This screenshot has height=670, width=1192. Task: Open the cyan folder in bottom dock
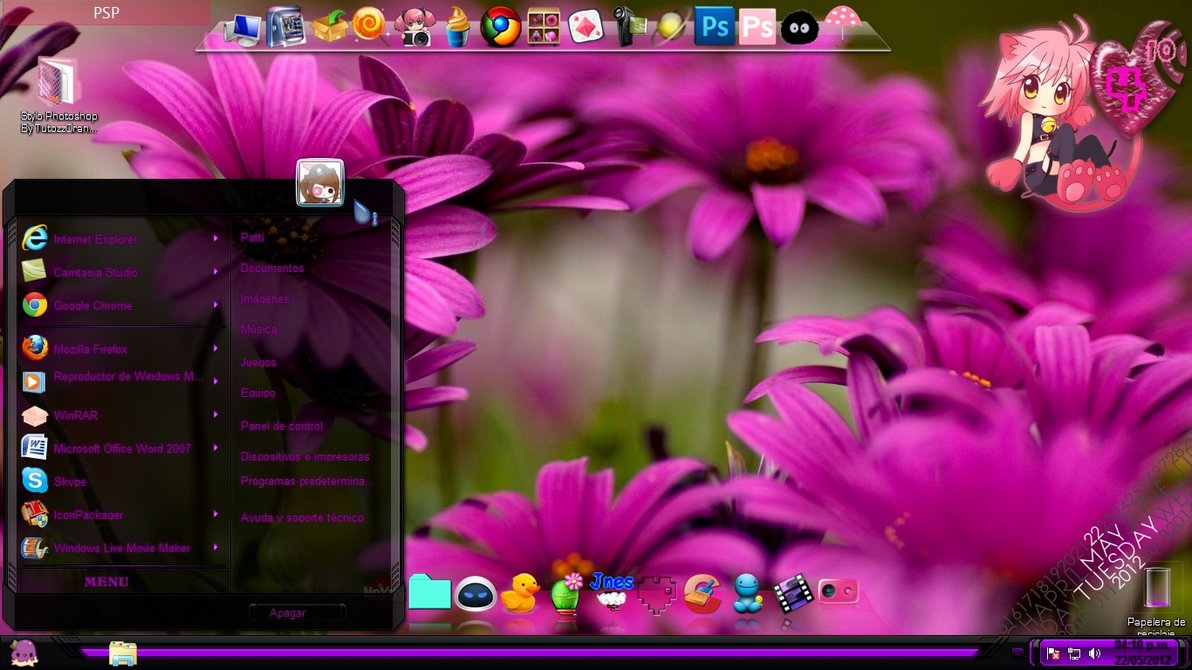click(430, 592)
